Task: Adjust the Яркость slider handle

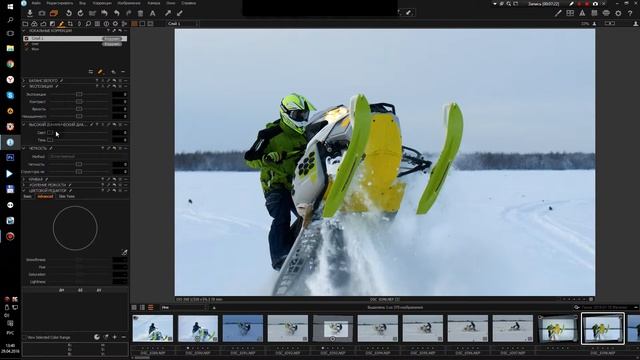Action: 79,109
